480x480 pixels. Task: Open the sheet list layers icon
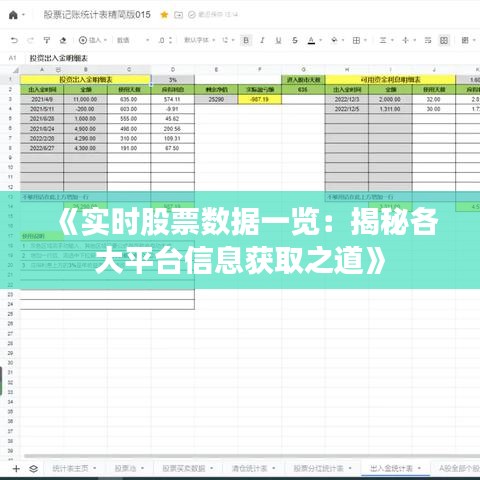pyautogui.click(x=33, y=469)
